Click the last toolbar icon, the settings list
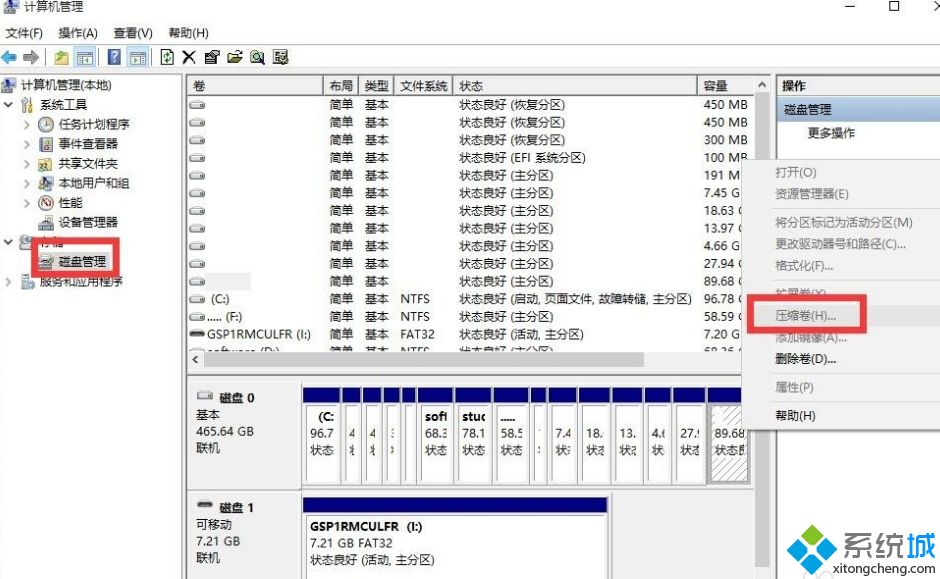This screenshot has height=579, width=940. coord(281,58)
